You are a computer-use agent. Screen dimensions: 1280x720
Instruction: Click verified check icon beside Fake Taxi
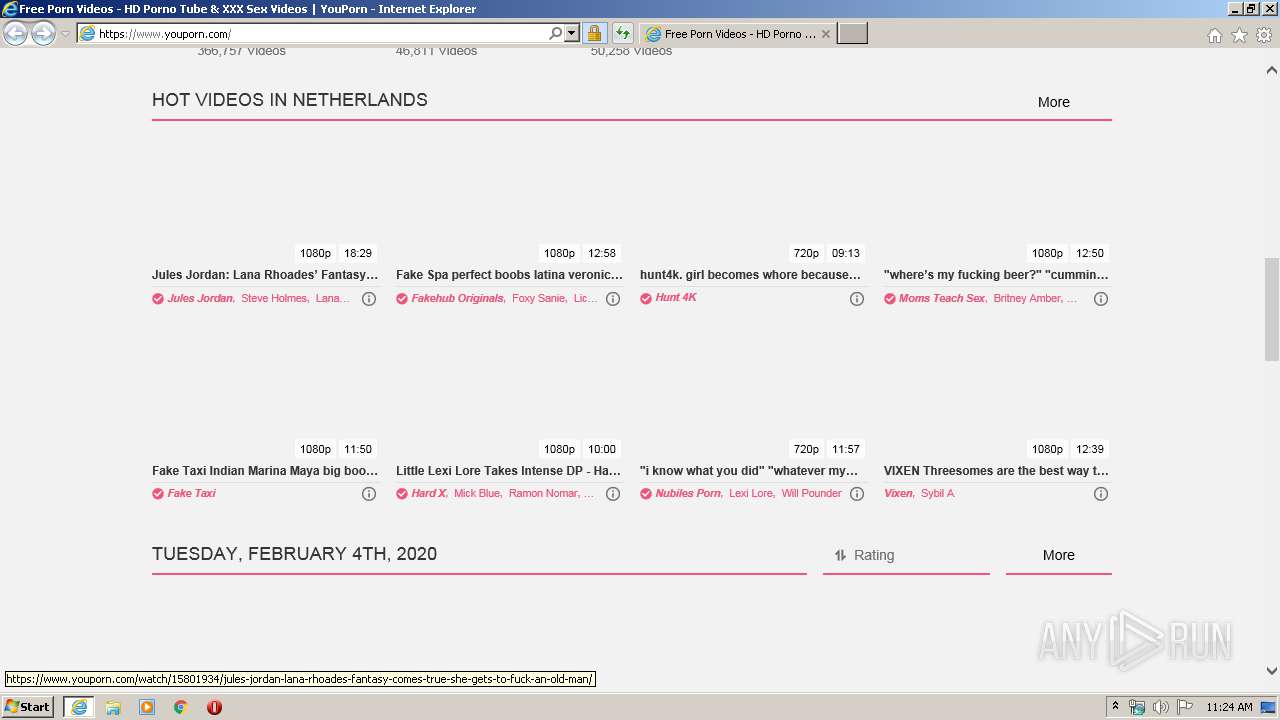[158, 494]
